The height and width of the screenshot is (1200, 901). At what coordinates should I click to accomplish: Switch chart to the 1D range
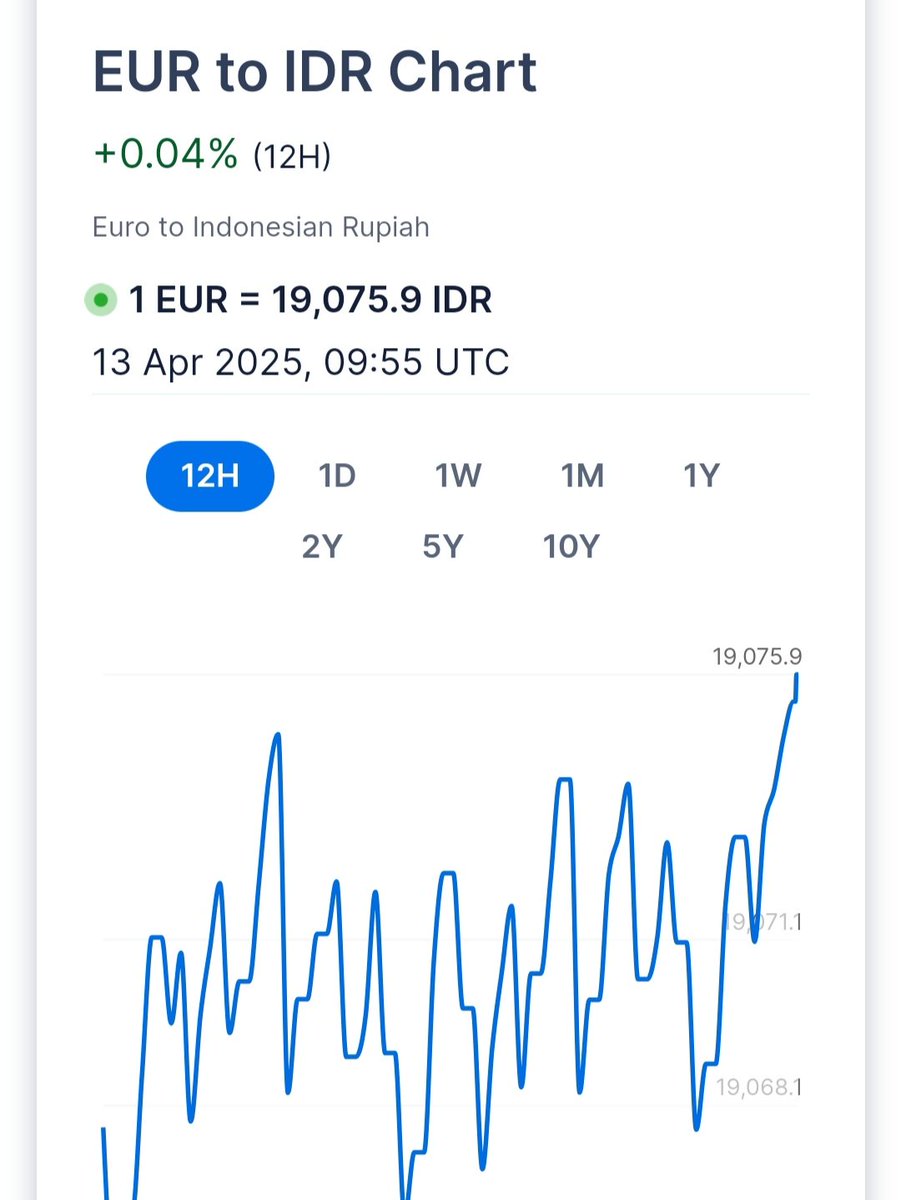(x=337, y=476)
